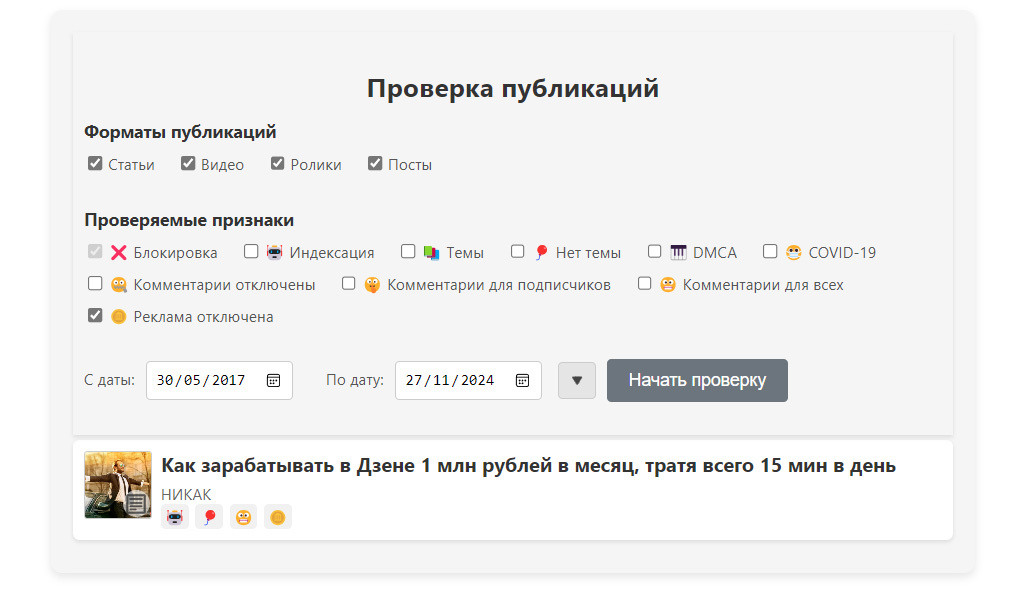Uncheck the Видео format checkbox

[186, 162]
